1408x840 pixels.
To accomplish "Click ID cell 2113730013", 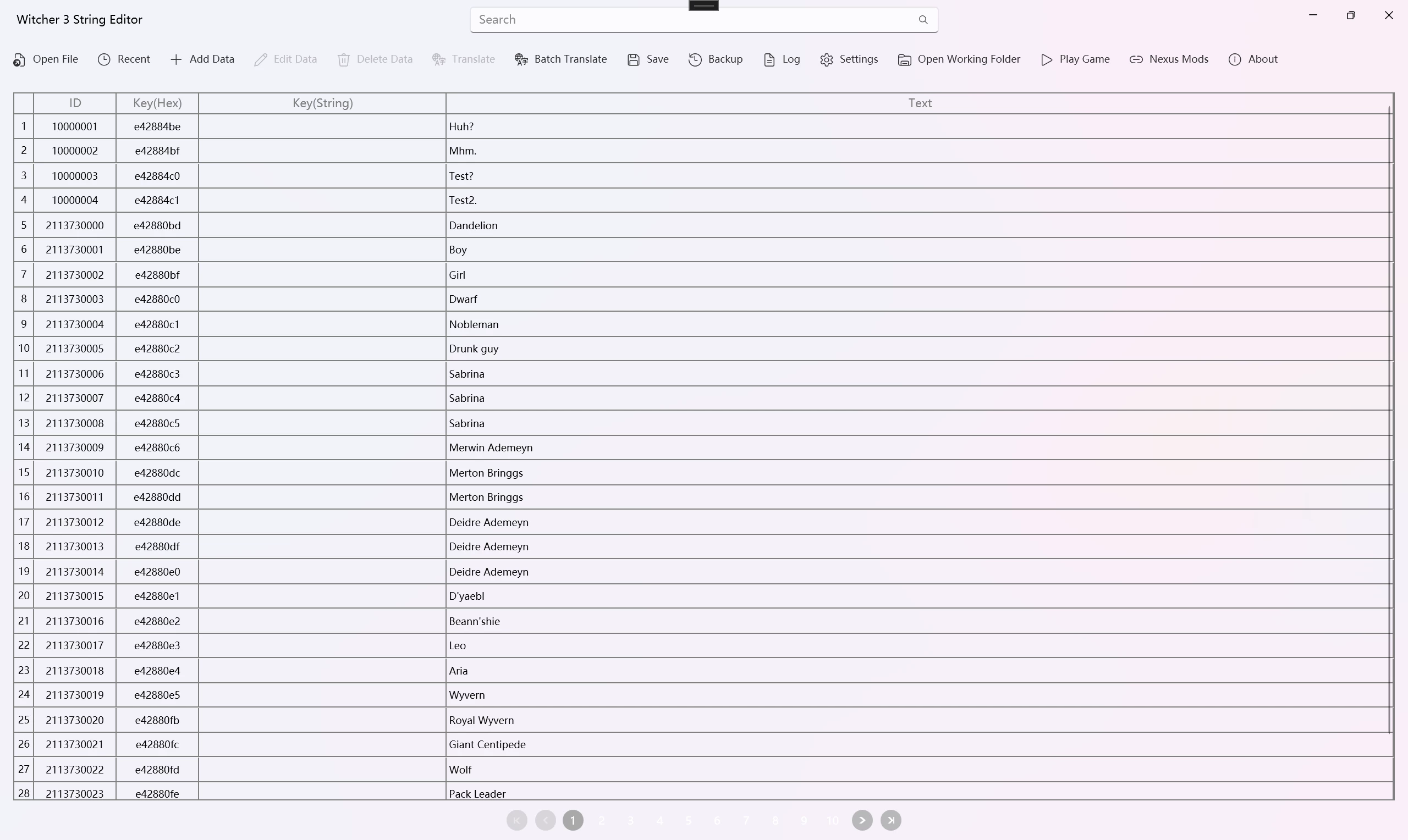I will [75, 546].
